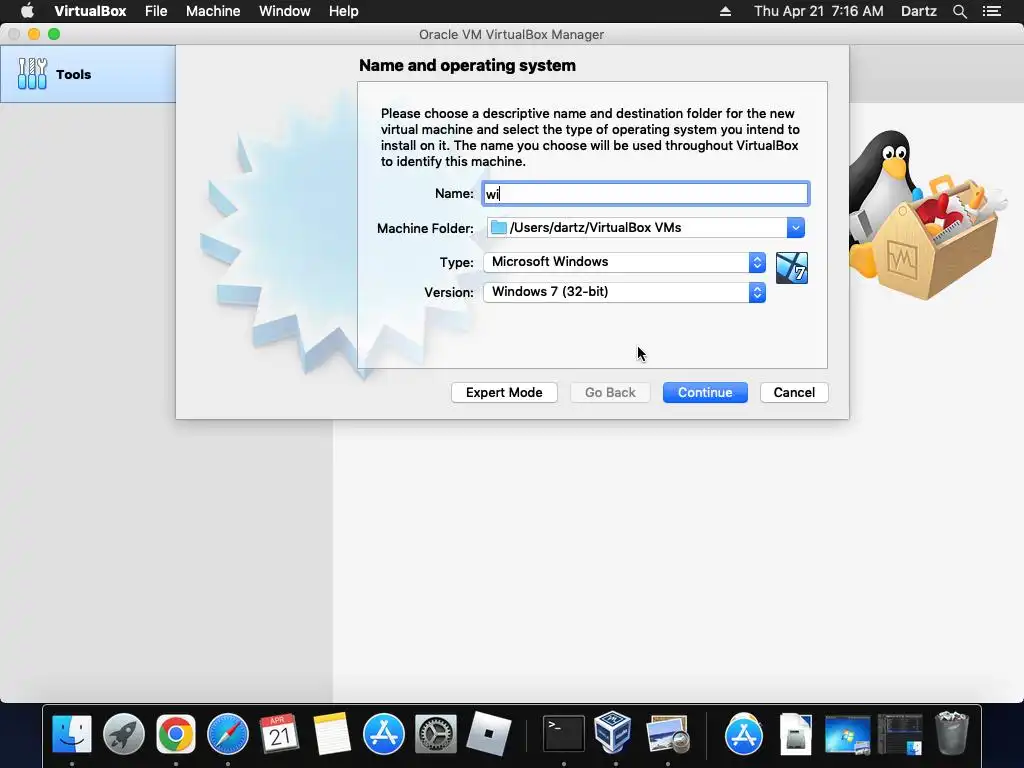Image resolution: width=1024 pixels, height=768 pixels.
Task: Open System Preferences from the dock
Action: [x=436, y=734]
